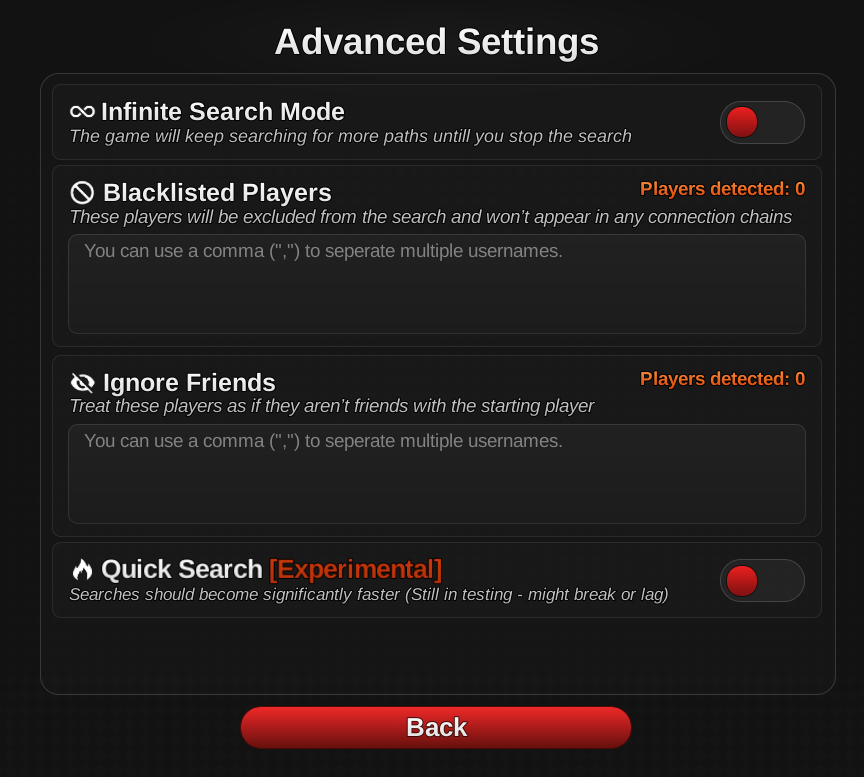
Task: Click the Blacklisted Players heading text
Action: point(217,193)
